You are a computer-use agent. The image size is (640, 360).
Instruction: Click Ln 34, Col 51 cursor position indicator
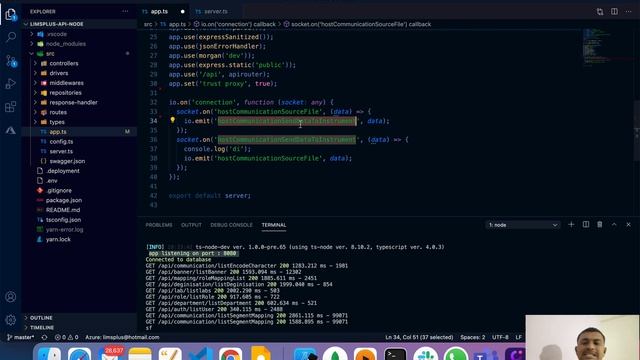419,338
